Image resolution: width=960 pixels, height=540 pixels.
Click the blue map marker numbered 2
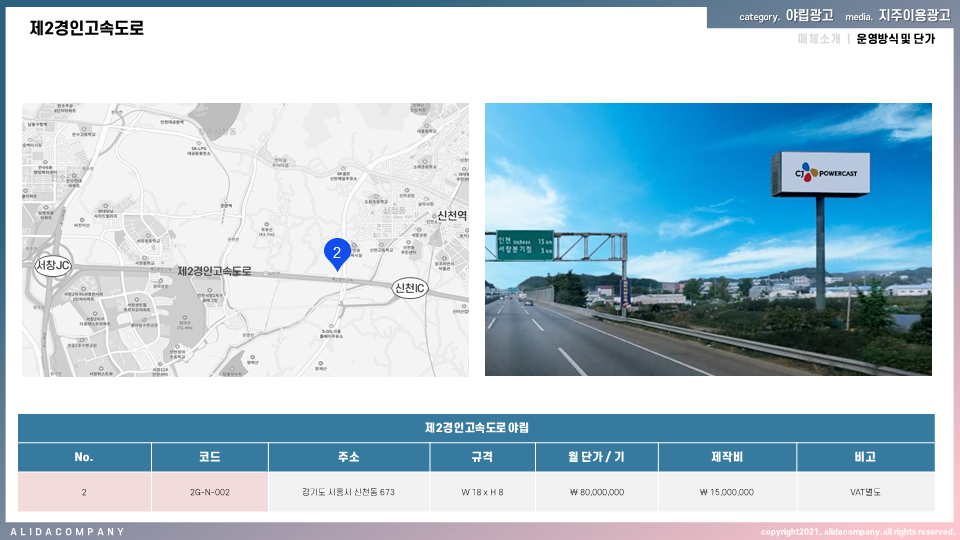click(x=337, y=253)
